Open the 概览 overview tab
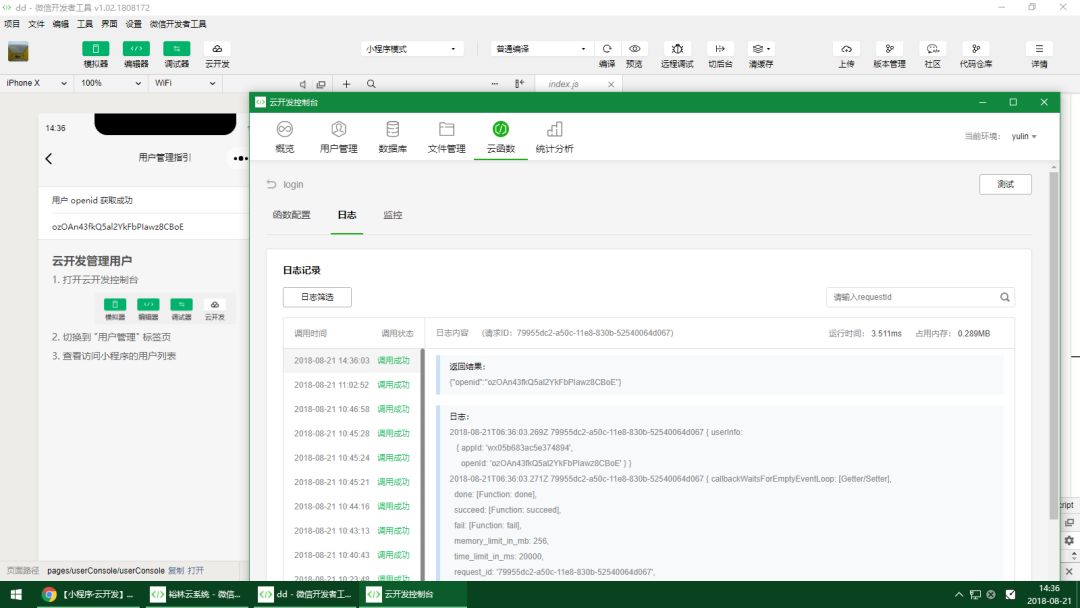Viewport: 1080px width, 608px height. pyautogui.click(x=284, y=137)
